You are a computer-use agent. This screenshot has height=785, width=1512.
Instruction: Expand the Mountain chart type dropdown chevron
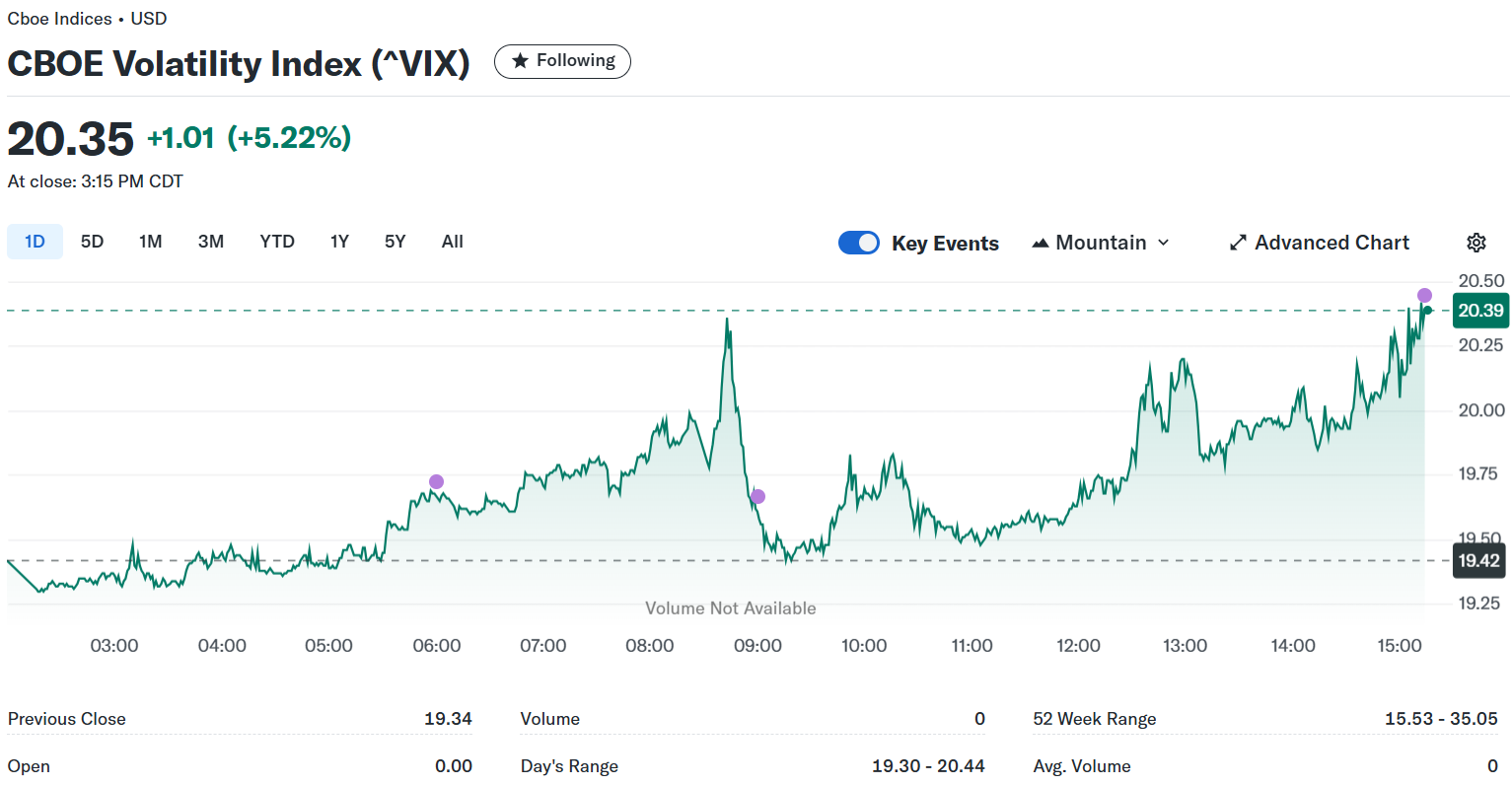click(x=1163, y=243)
